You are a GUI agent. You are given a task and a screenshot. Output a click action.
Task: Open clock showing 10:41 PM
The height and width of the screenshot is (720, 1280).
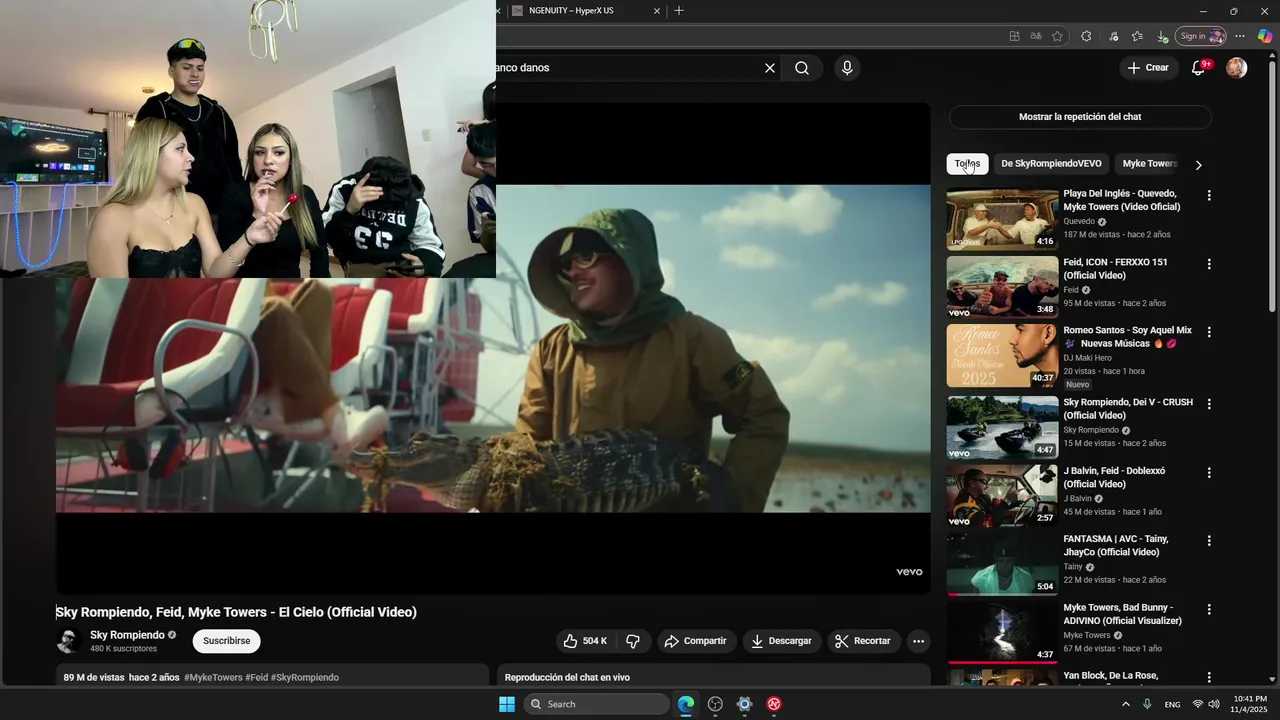click(x=1250, y=704)
